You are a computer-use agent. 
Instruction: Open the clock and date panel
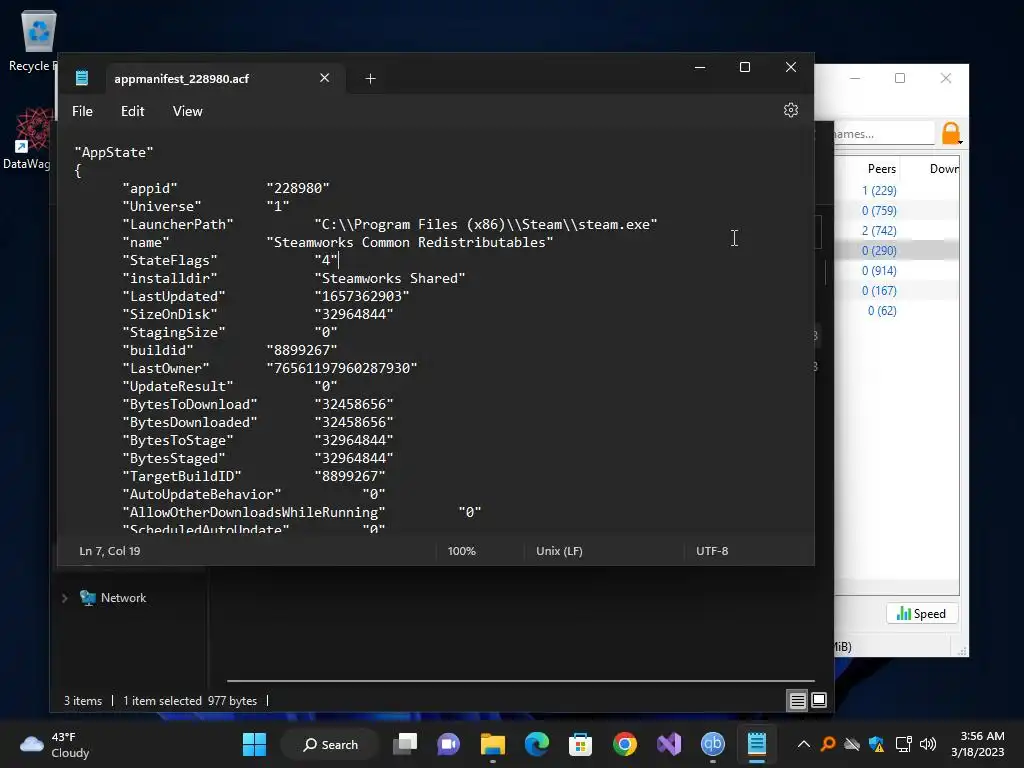click(x=978, y=744)
